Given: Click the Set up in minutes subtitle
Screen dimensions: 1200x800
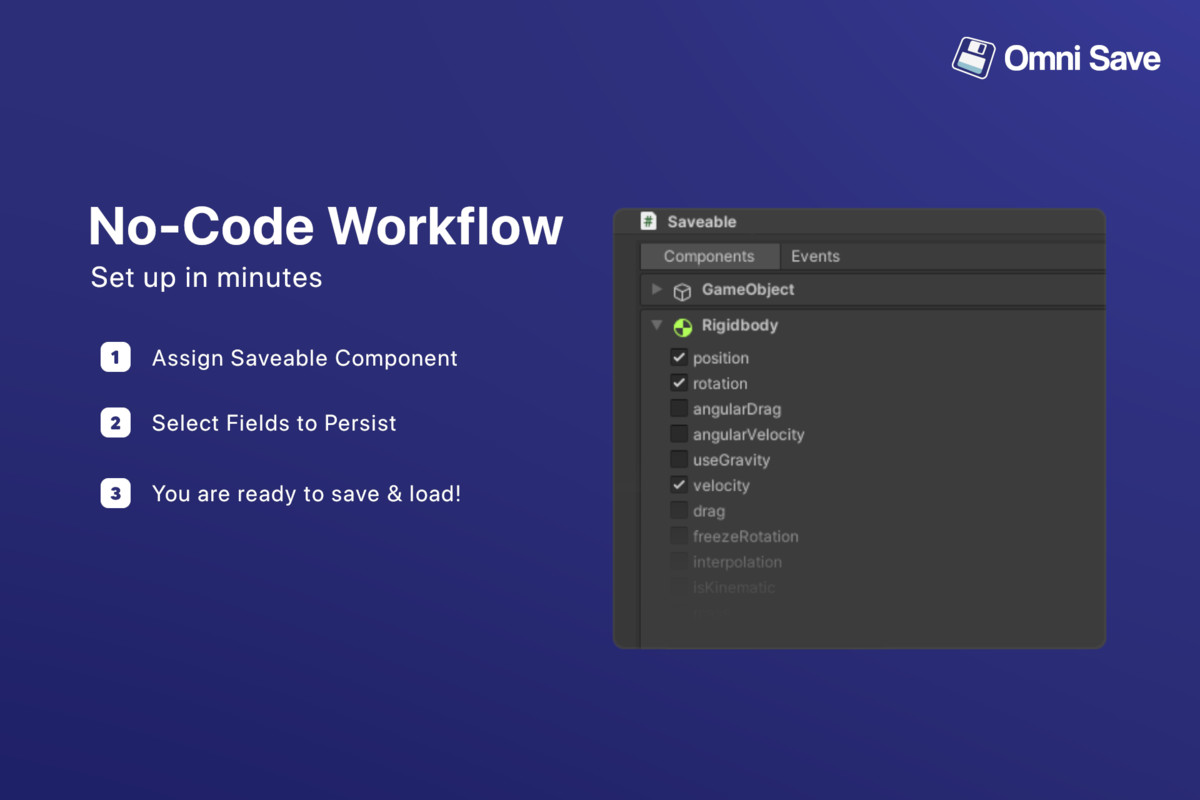Looking at the screenshot, I should (207, 277).
